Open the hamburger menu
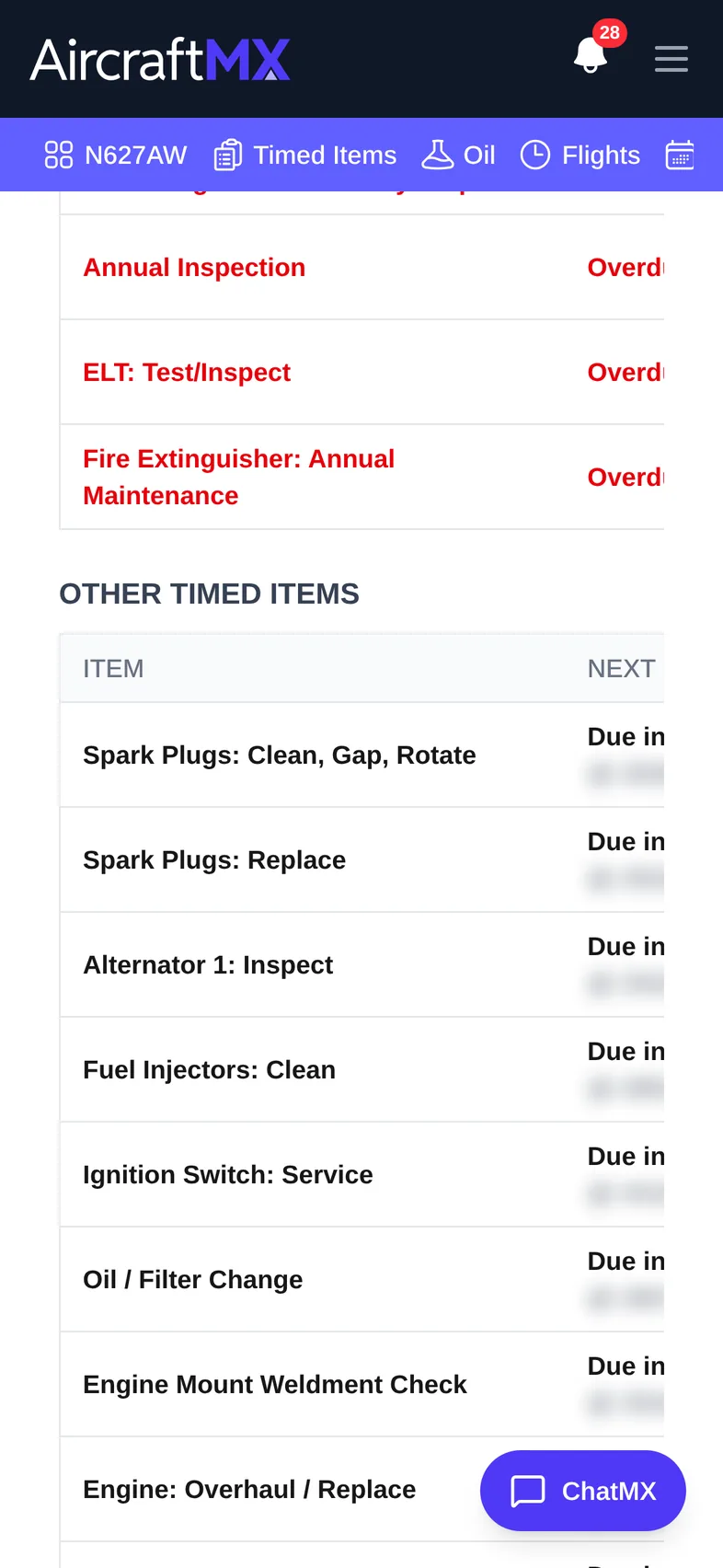The width and height of the screenshot is (723, 1568). coord(671,59)
